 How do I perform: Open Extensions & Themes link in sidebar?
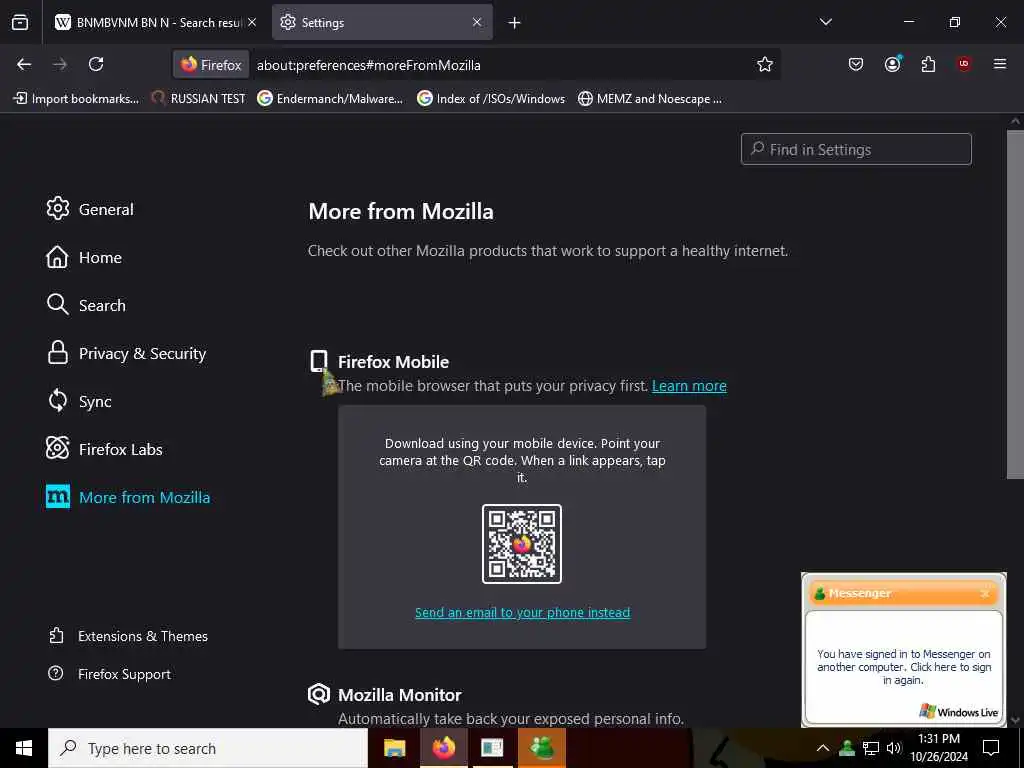coord(129,636)
